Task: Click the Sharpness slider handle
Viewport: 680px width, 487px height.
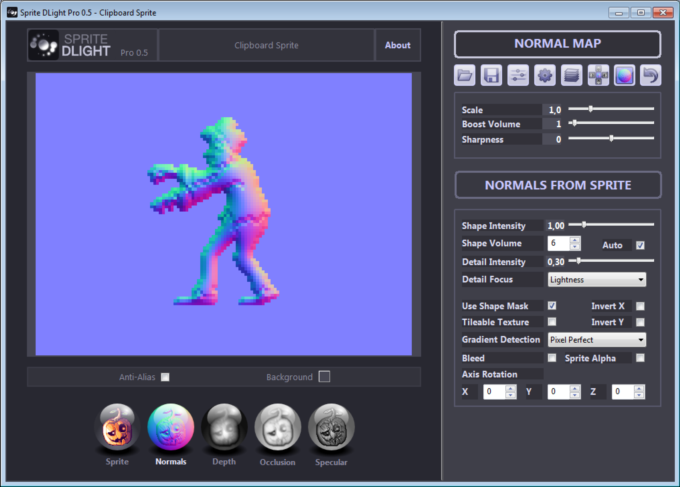Action: coord(611,138)
